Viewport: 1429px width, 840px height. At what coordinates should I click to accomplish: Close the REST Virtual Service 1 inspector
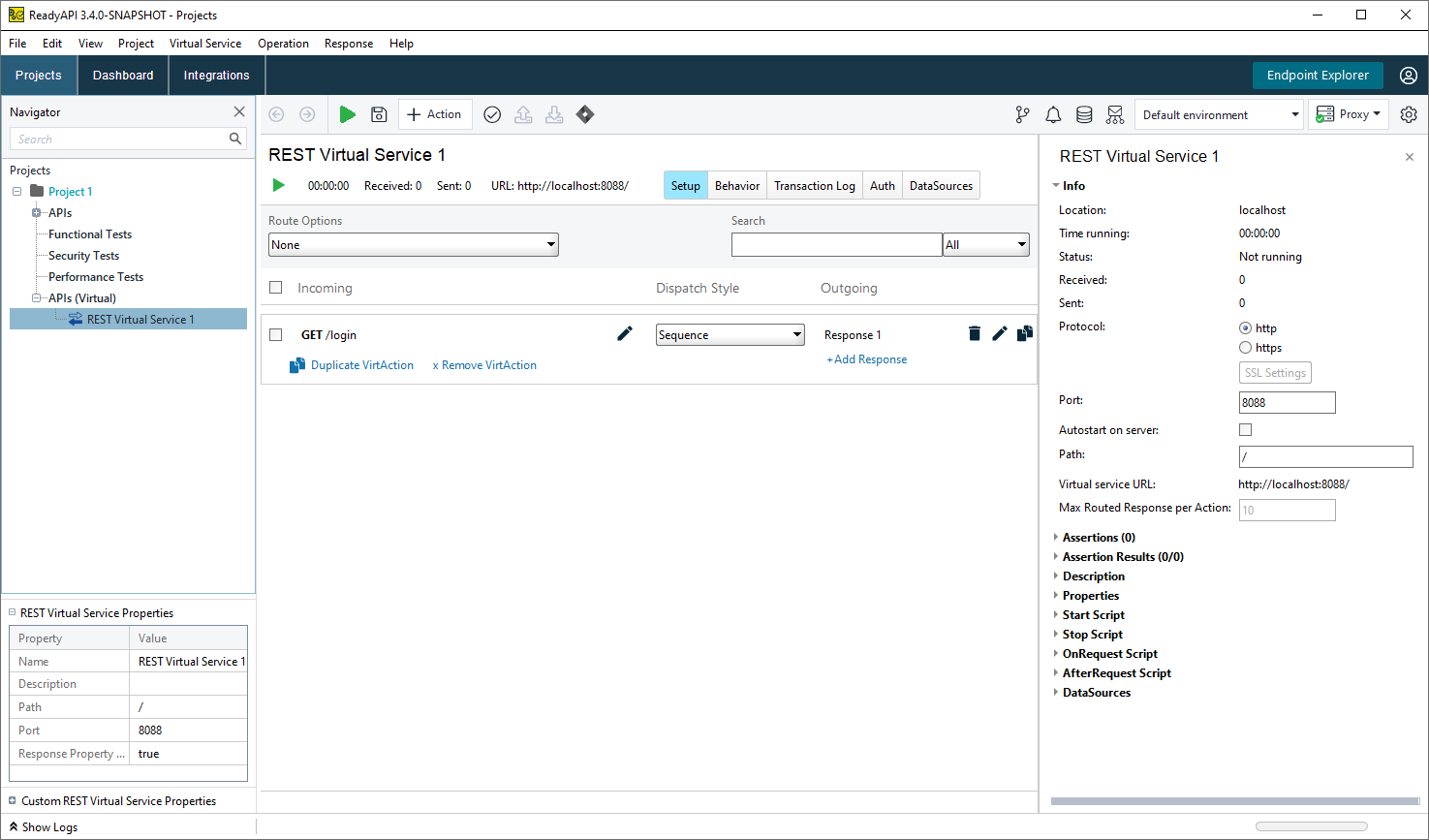click(x=1410, y=157)
